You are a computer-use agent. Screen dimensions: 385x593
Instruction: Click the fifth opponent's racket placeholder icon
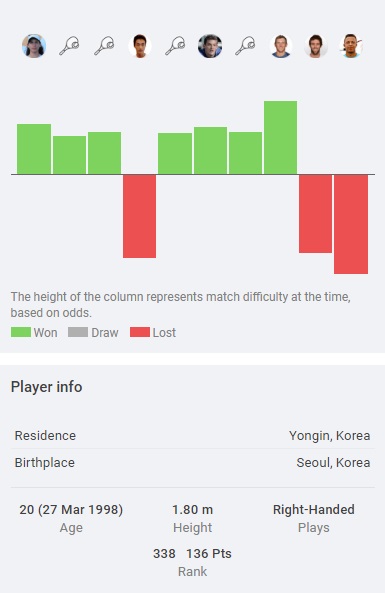click(175, 46)
